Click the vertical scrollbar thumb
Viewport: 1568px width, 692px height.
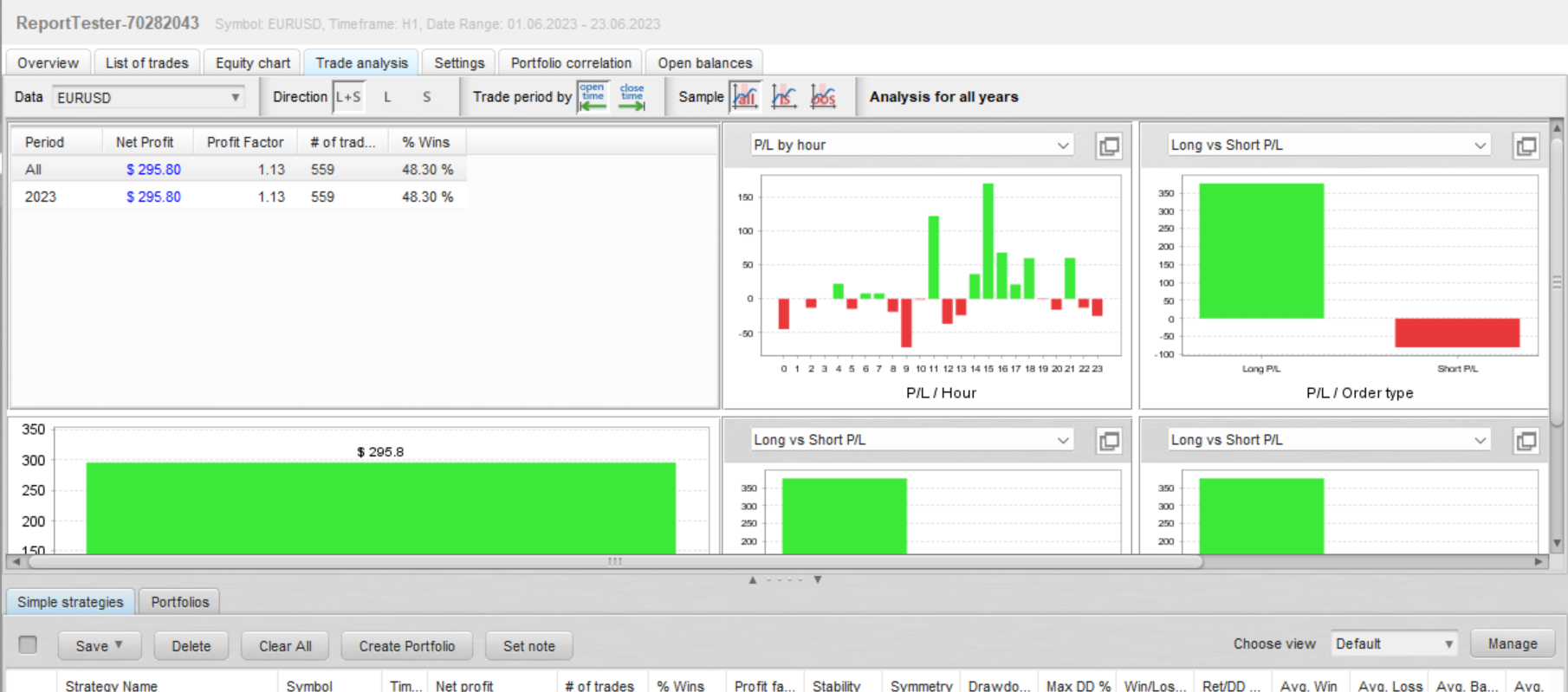(x=1557, y=281)
